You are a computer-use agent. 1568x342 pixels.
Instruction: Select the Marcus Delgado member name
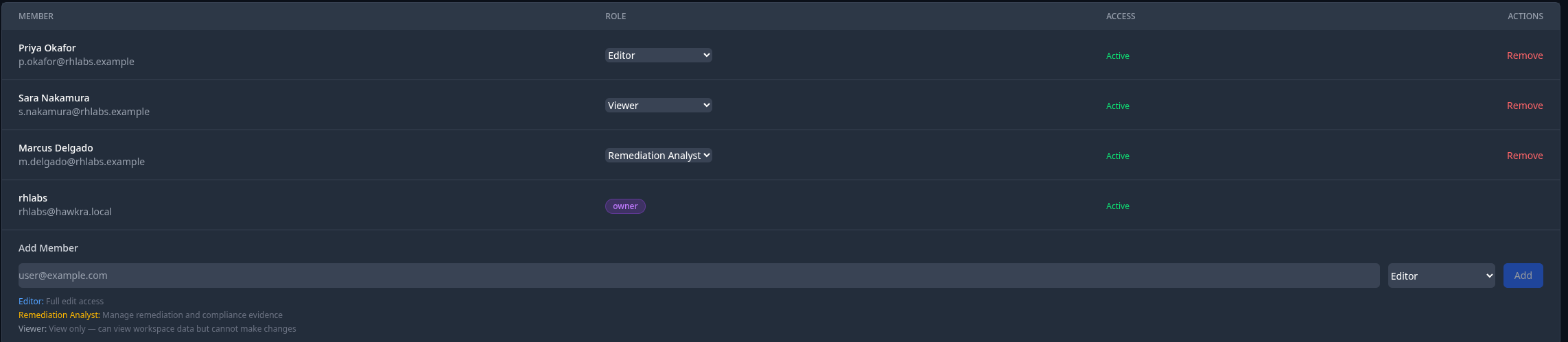pyautogui.click(x=56, y=148)
